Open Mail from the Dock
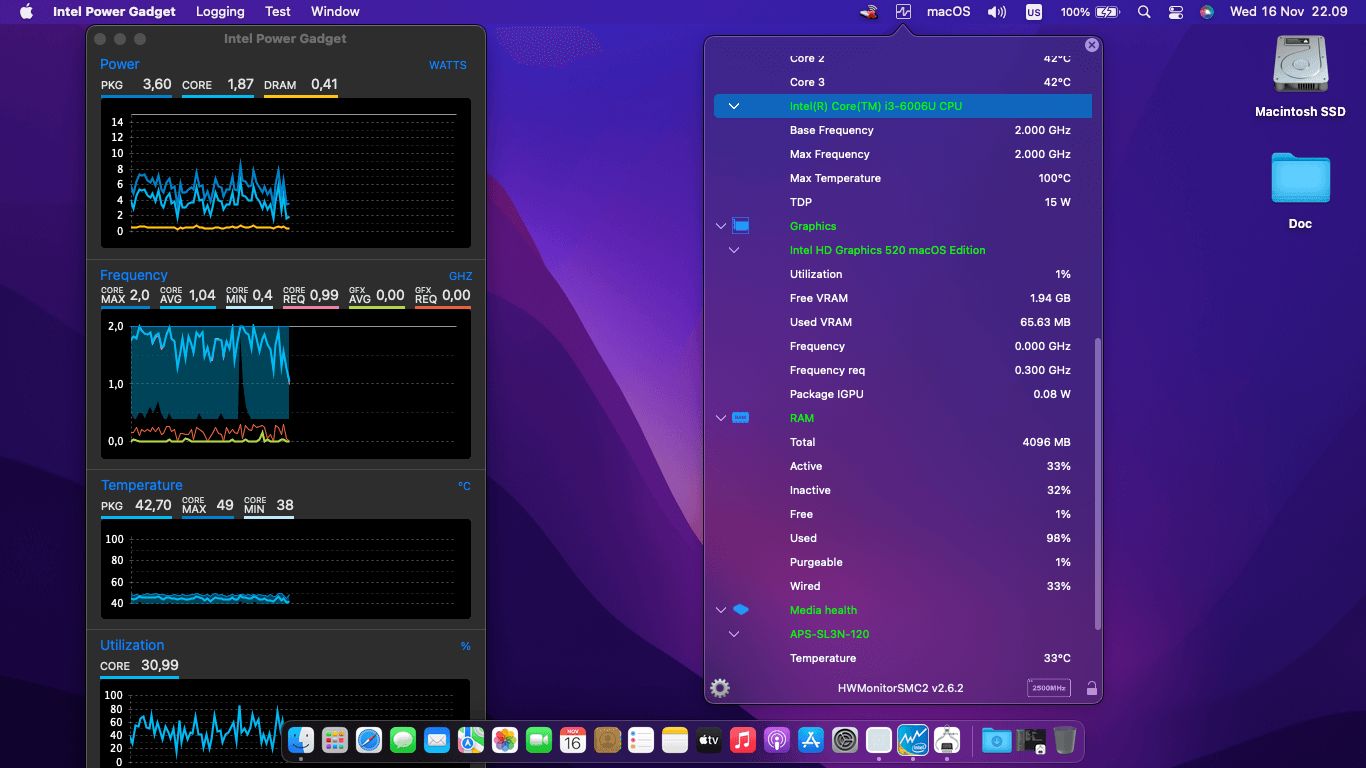The image size is (1366, 768). click(437, 740)
